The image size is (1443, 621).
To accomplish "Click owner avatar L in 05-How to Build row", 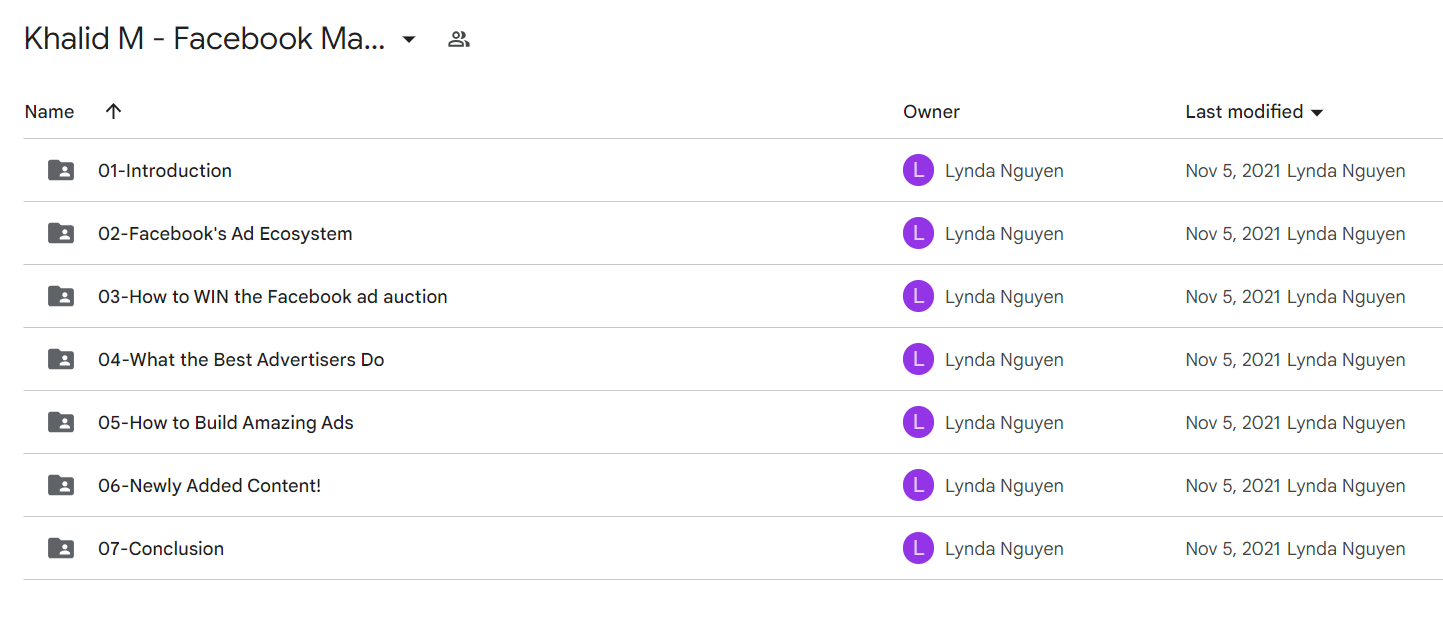I will [918, 423].
